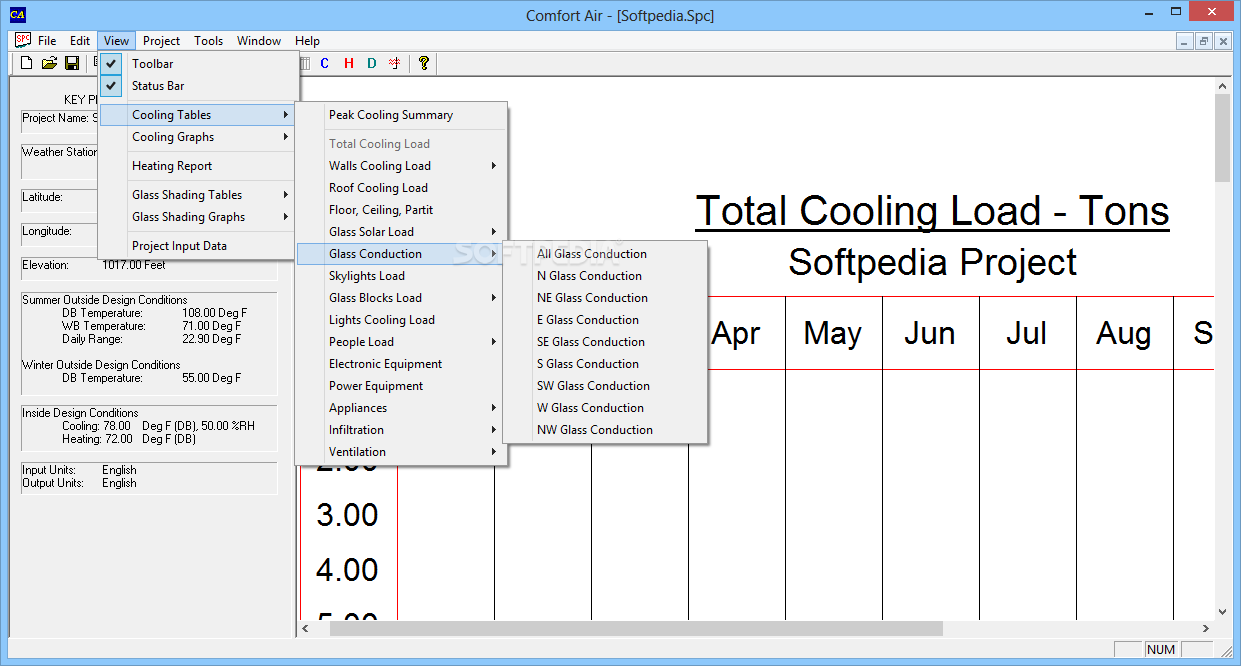This screenshot has height=666, width=1241.
Task: Click the Jul column header
Action: pyautogui.click(x=1027, y=333)
